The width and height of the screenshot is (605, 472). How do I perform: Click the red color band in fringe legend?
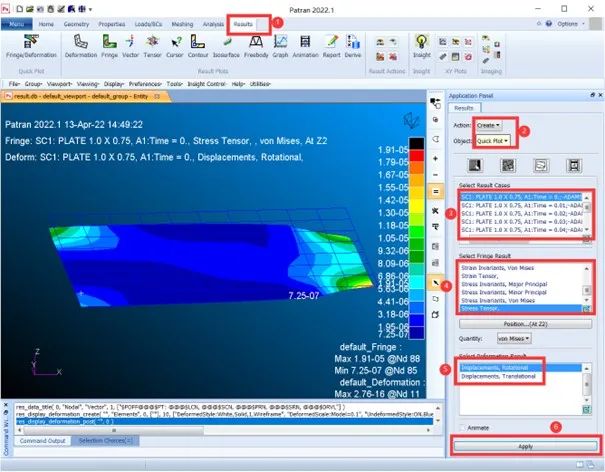coord(416,156)
